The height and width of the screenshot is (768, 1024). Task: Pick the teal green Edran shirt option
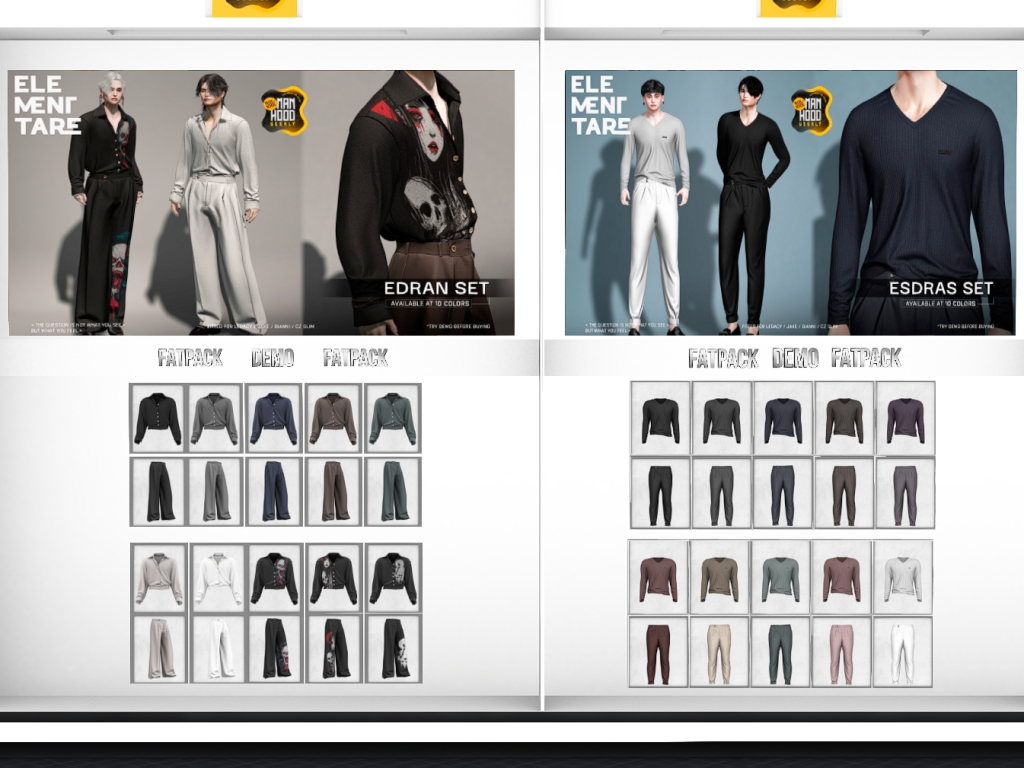point(392,418)
